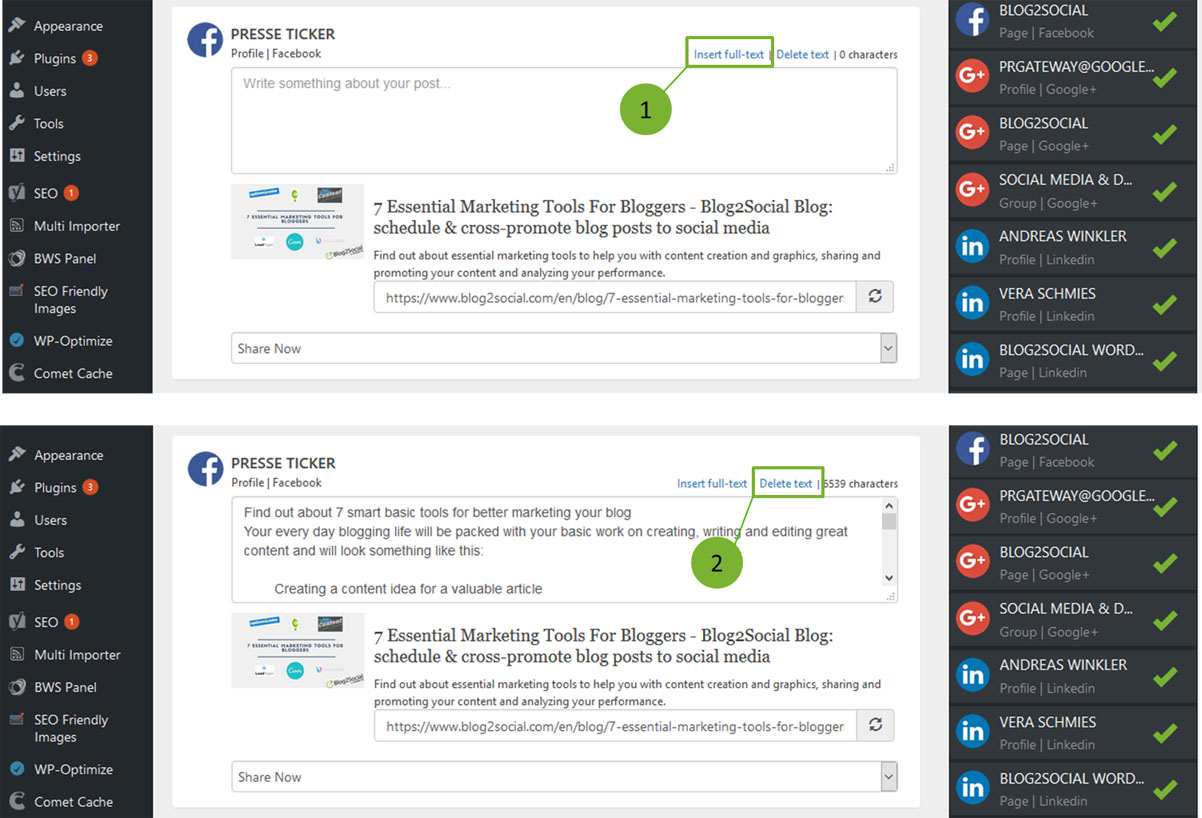This screenshot has height=818, width=1202.
Task: Click VERA SCHMIES LinkedIn icon in lower list
Action: tap(972, 732)
